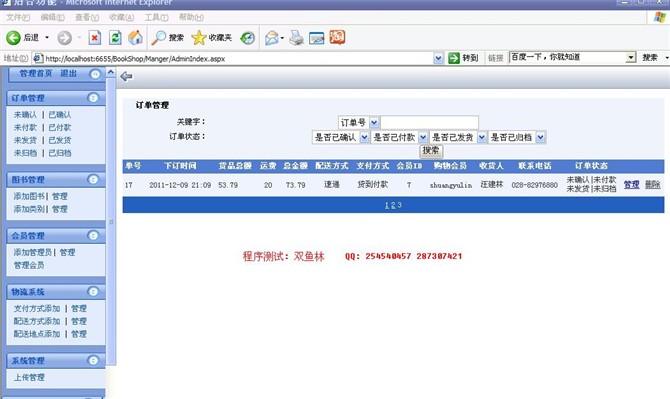The width and height of the screenshot is (670, 399).
Task: Open the Mail icon dropdown arrow
Action: (x=282, y=38)
